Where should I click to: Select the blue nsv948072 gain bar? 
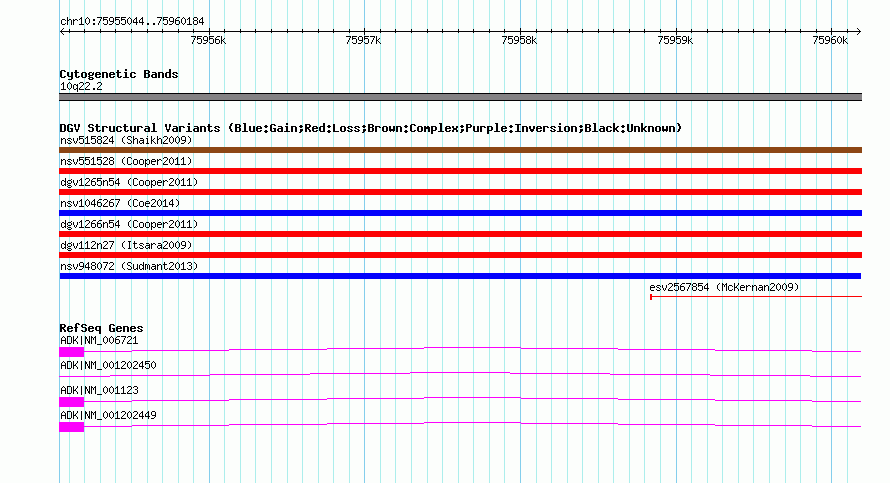tap(460, 276)
